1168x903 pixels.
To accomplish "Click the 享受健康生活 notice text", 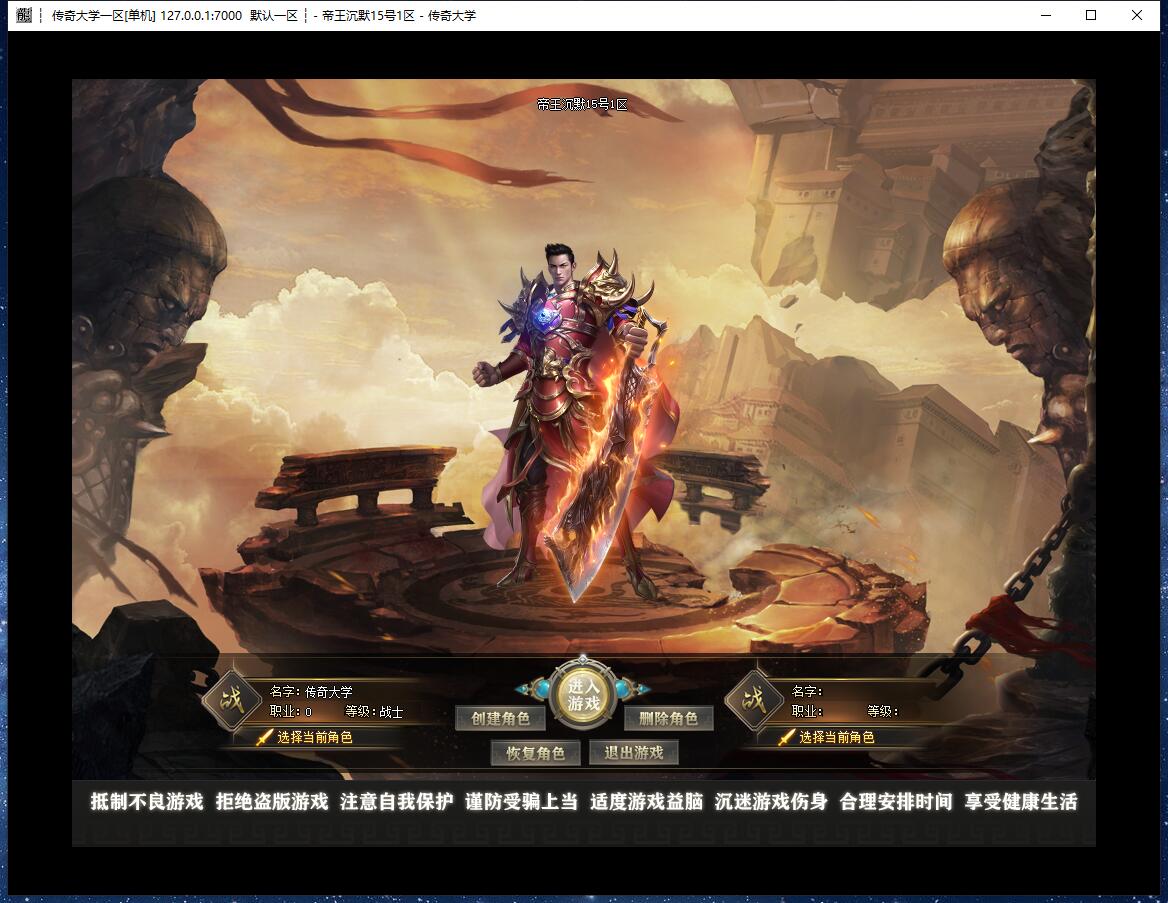I will pos(1021,802).
